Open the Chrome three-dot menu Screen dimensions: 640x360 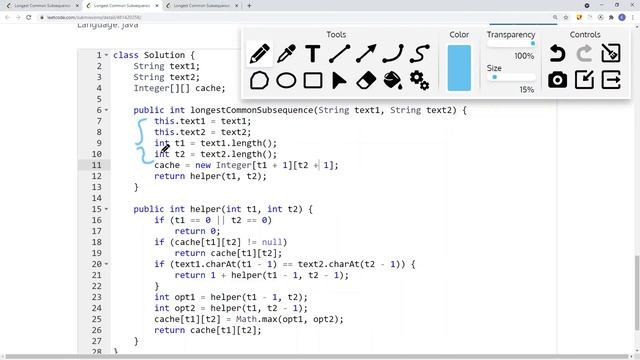(x=633, y=18)
